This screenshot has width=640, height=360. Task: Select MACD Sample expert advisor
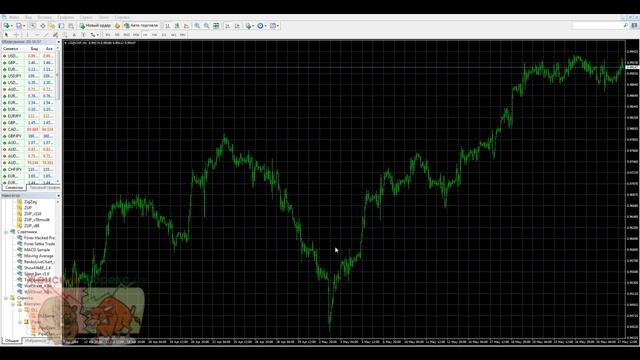point(37,250)
